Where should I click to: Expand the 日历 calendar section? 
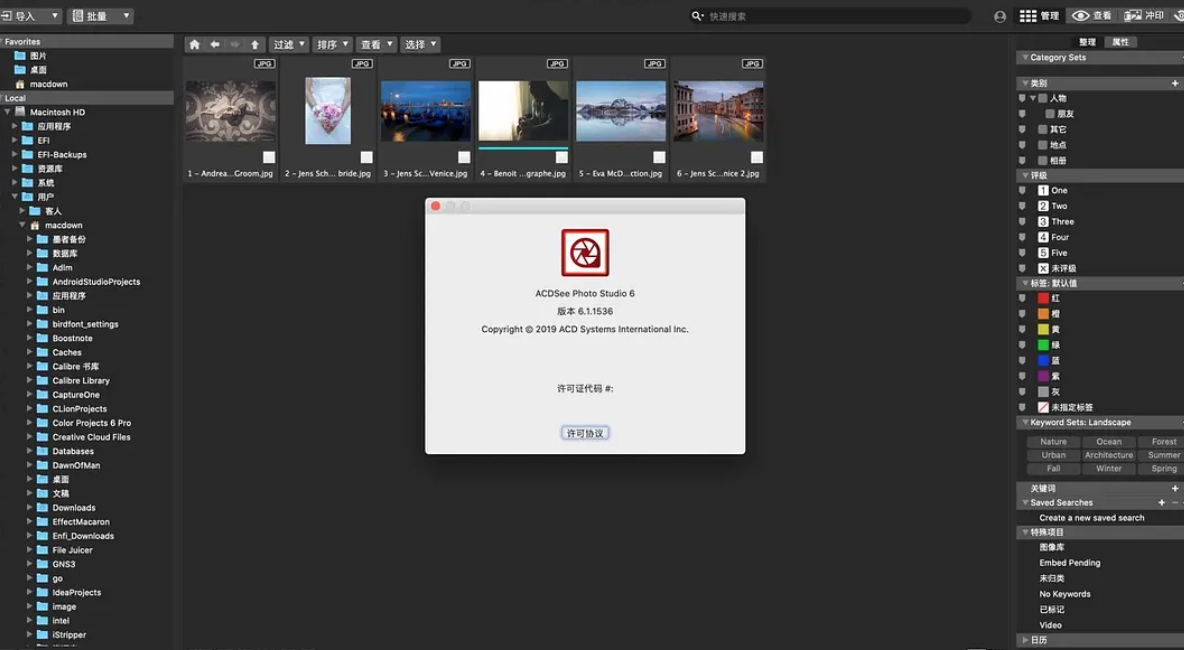click(1025, 639)
